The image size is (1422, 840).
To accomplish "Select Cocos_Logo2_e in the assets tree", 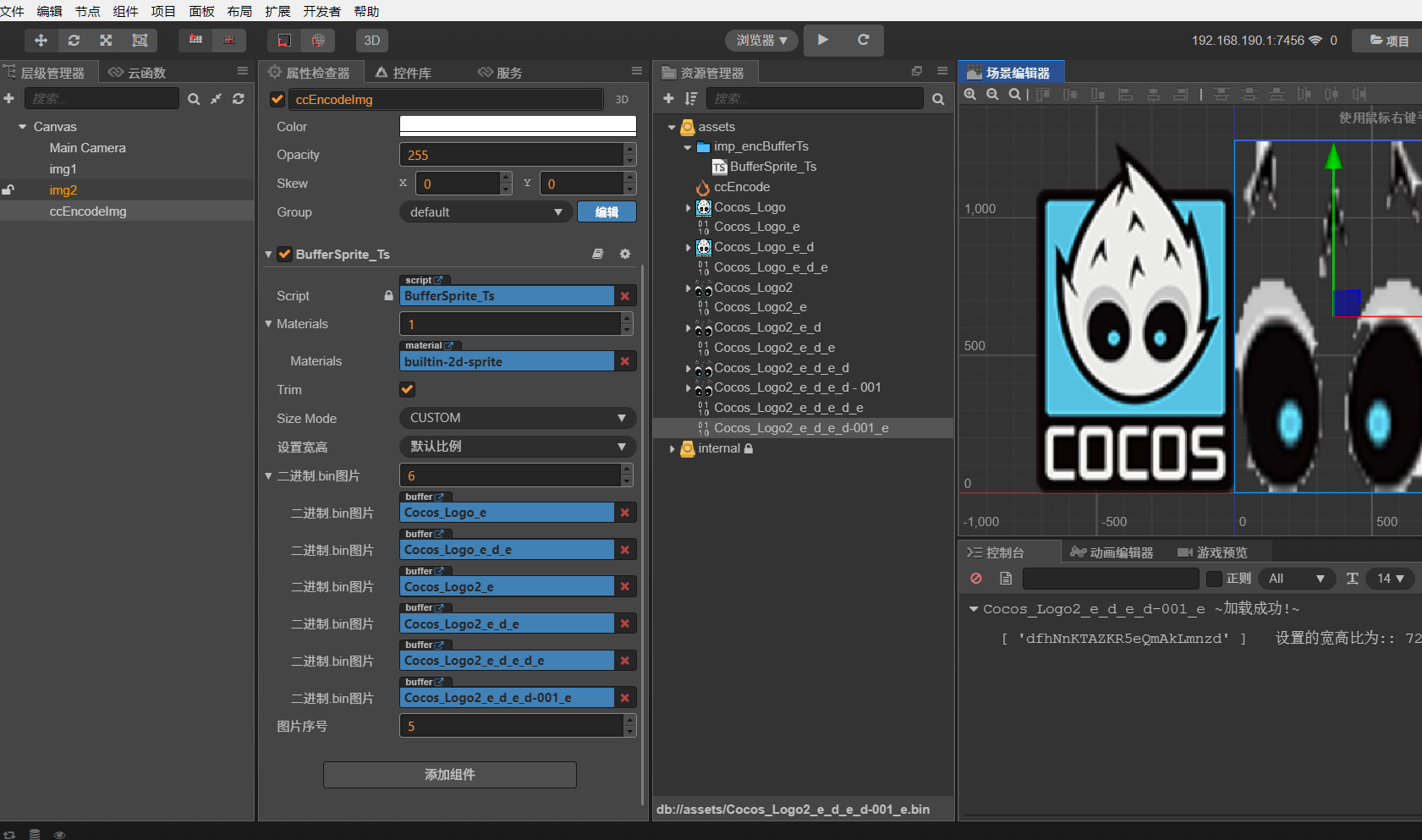I will point(760,306).
